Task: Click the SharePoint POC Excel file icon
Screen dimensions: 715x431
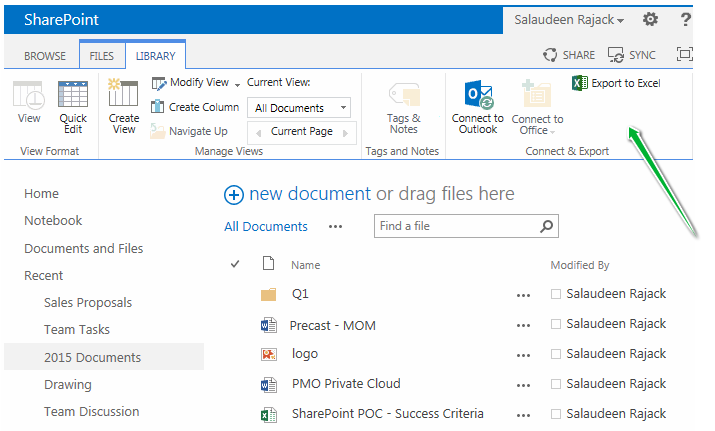Action: [x=269, y=415]
